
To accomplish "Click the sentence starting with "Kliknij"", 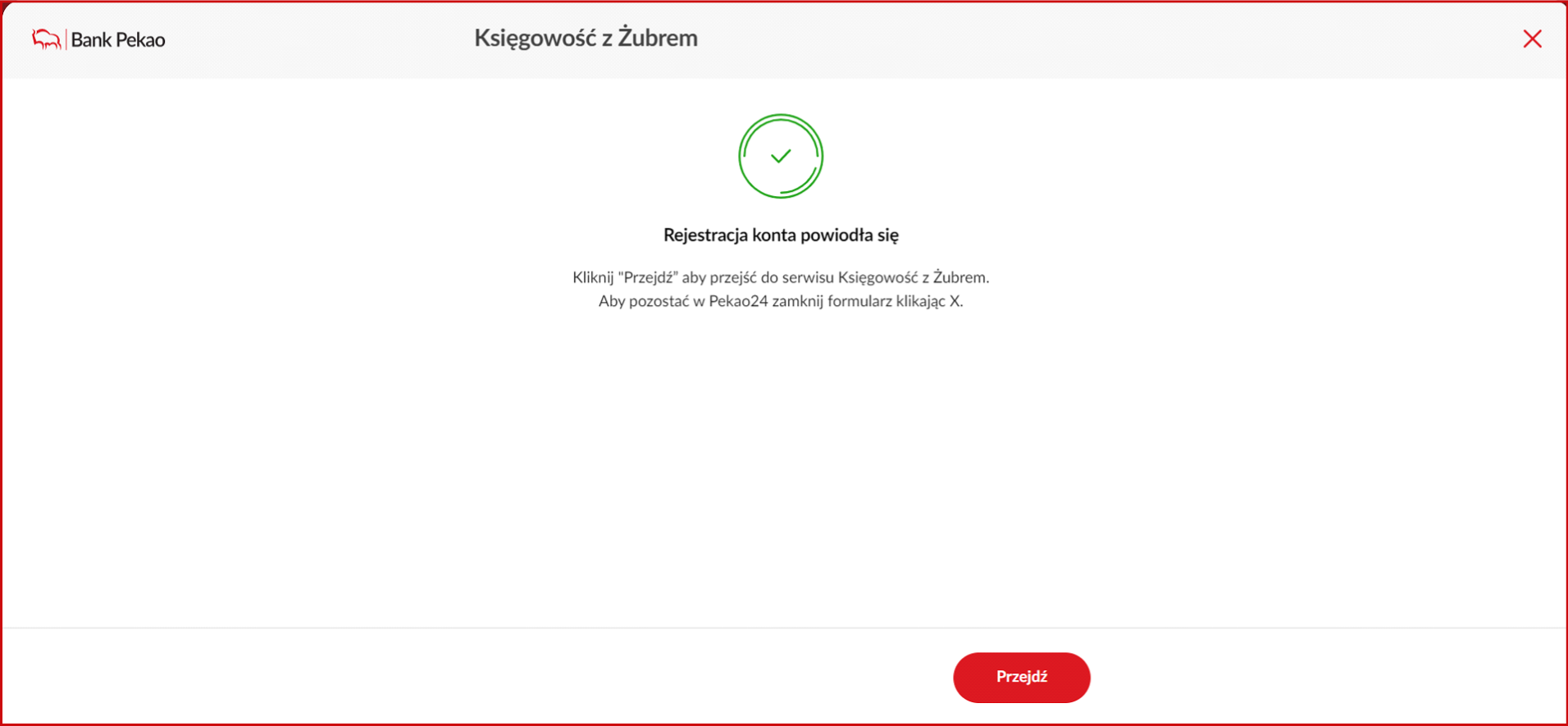I will [x=781, y=277].
